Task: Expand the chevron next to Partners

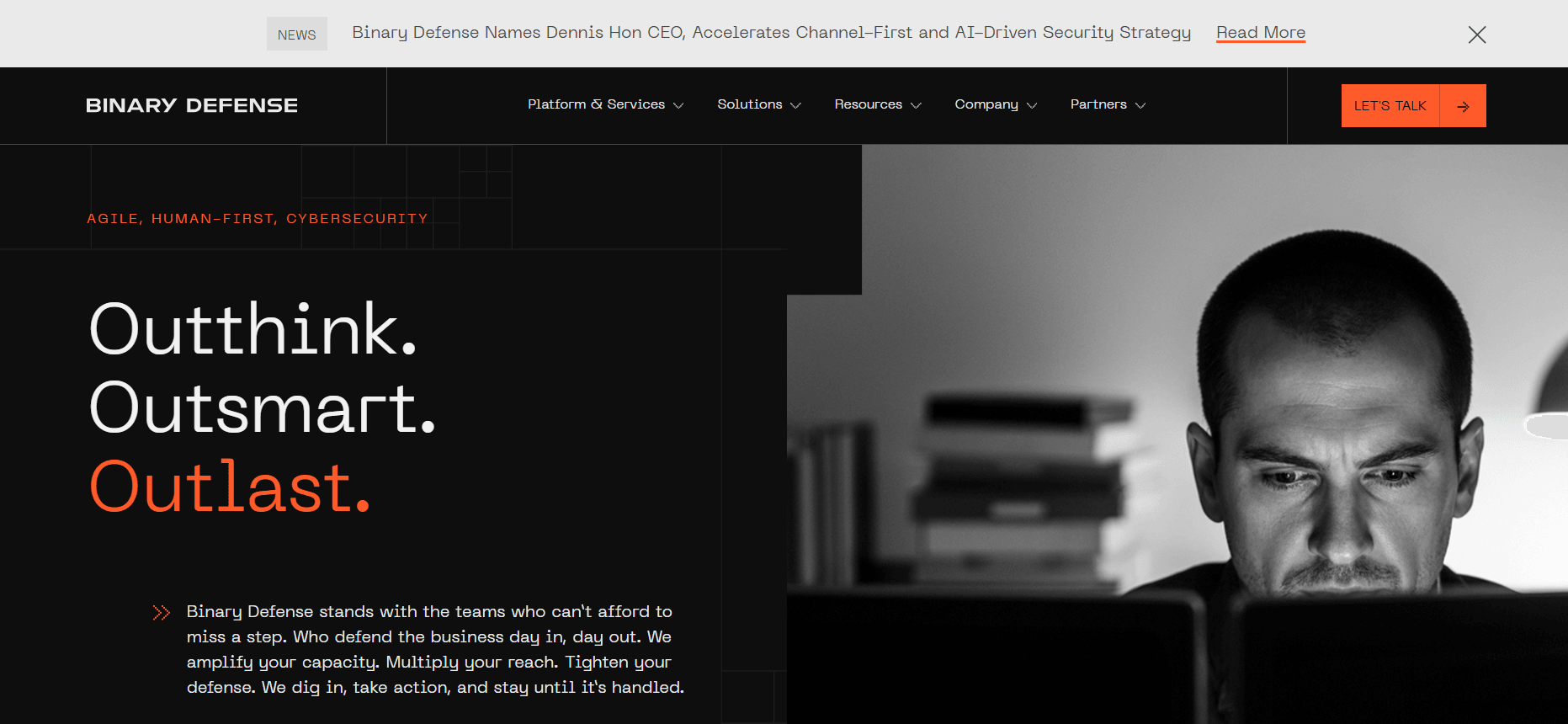Action: (1140, 105)
